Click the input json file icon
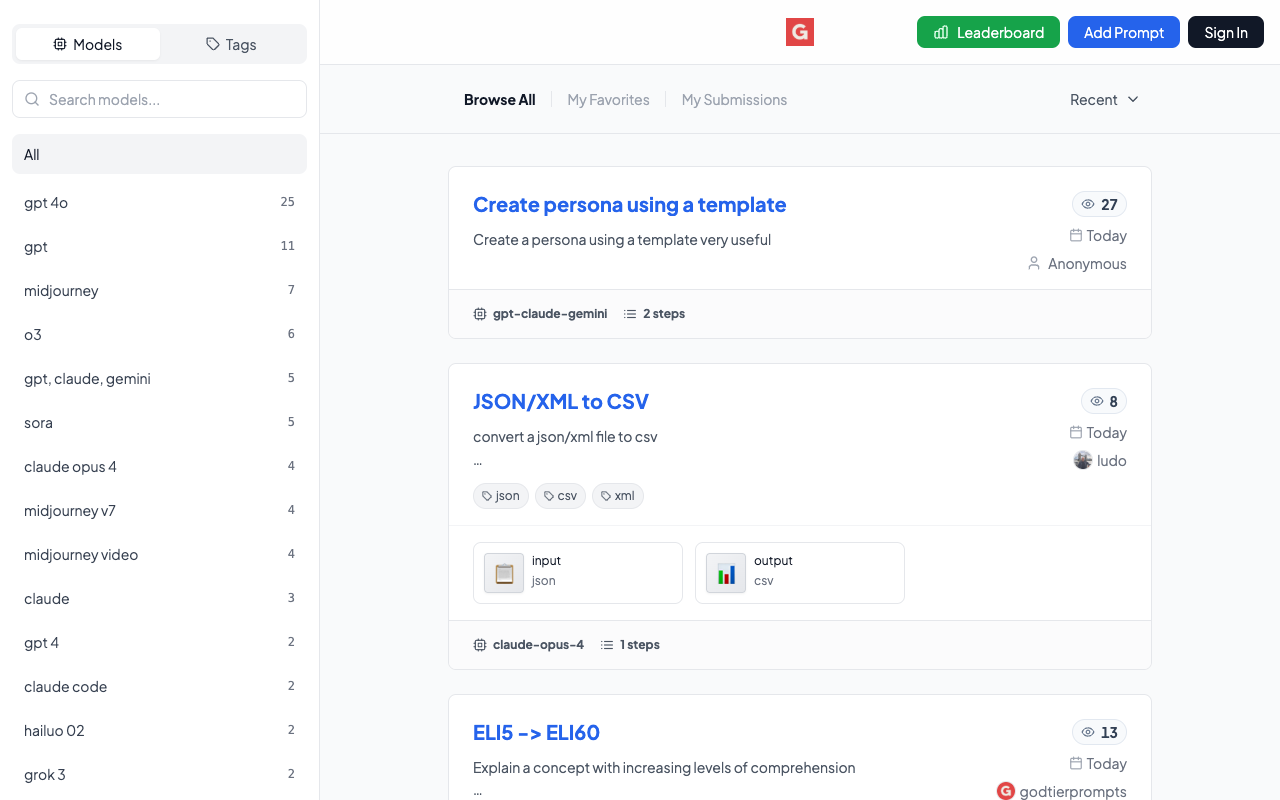This screenshot has width=1280, height=800. click(504, 573)
